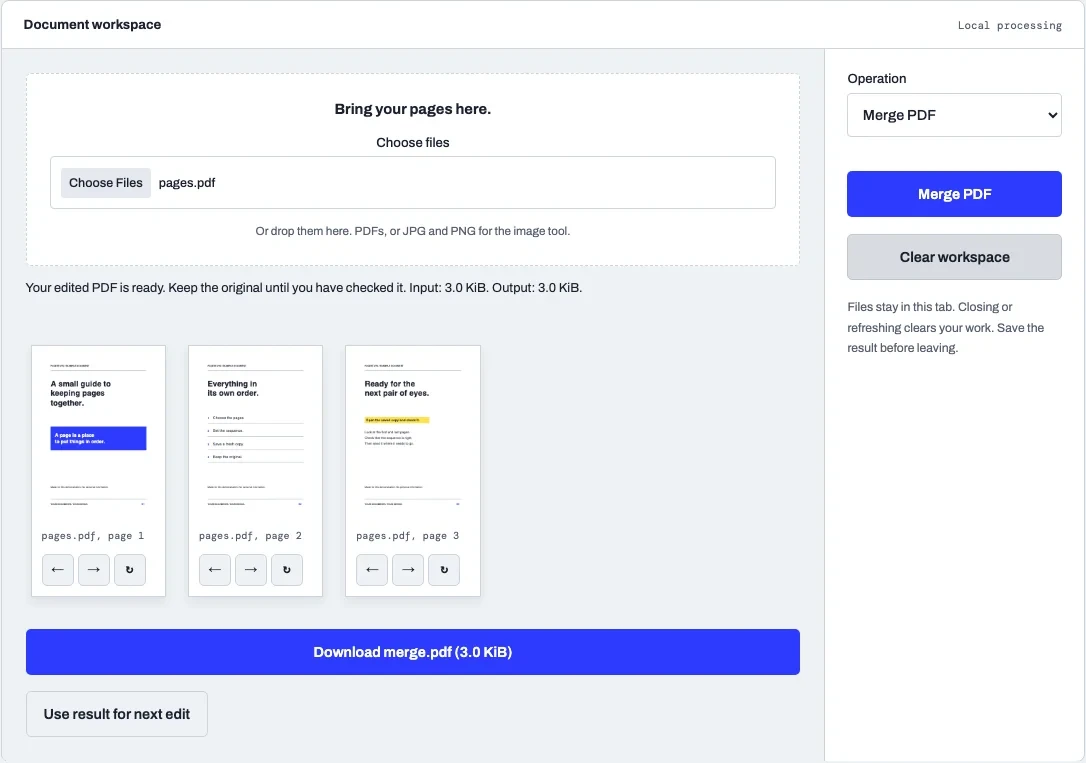Screen dimensions: 1086x763
Task: Rotate pages.pdf page 1
Action: click(130, 570)
